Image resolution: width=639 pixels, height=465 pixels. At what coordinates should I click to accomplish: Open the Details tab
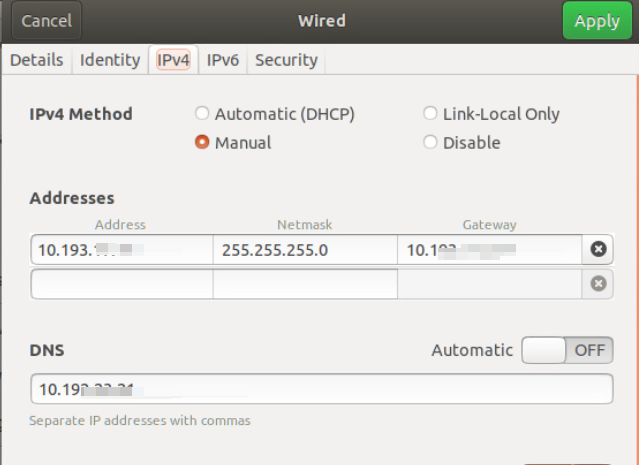coord(37,60)
